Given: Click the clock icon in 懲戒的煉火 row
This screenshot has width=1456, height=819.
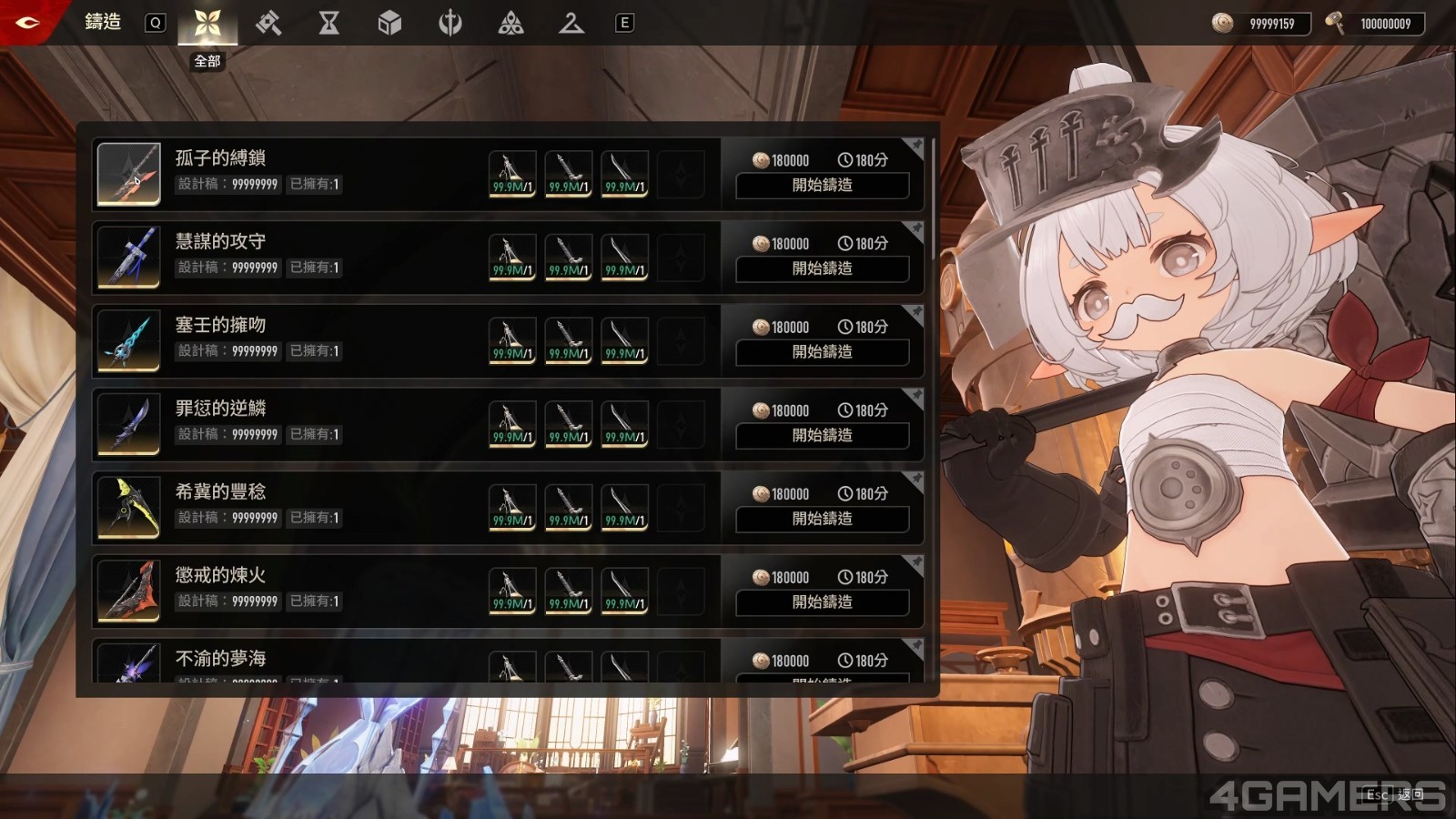Looking at the screenshot, I should (x=845, y=577).
